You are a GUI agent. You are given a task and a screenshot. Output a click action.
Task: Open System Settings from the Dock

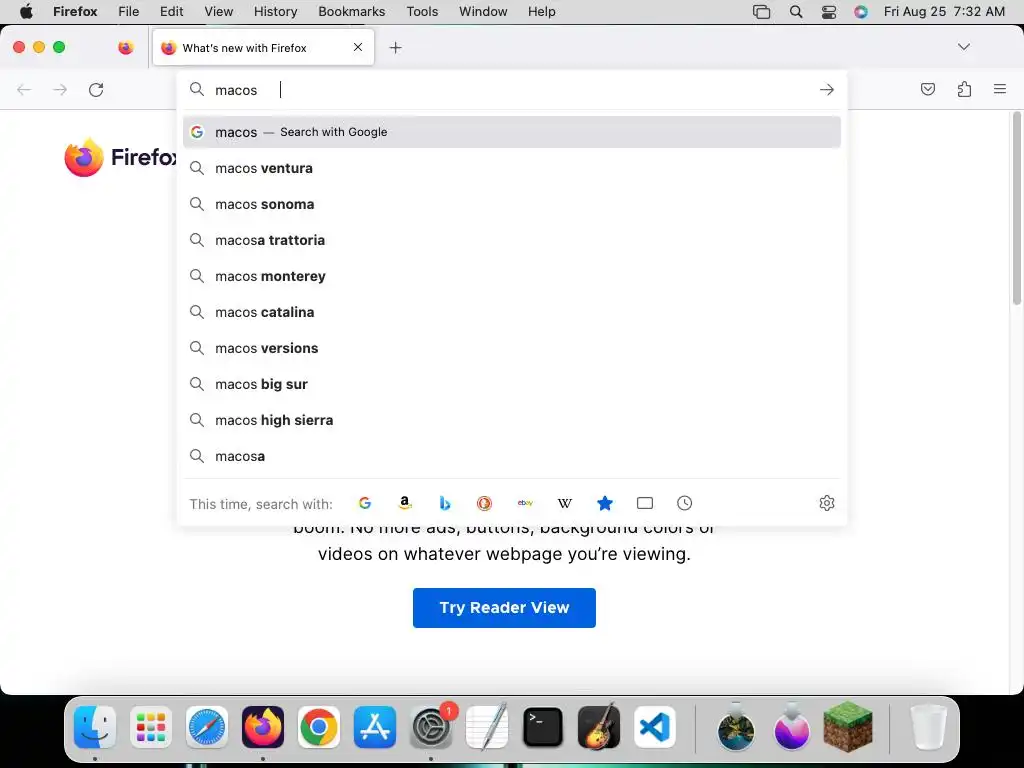pos(431,727)
